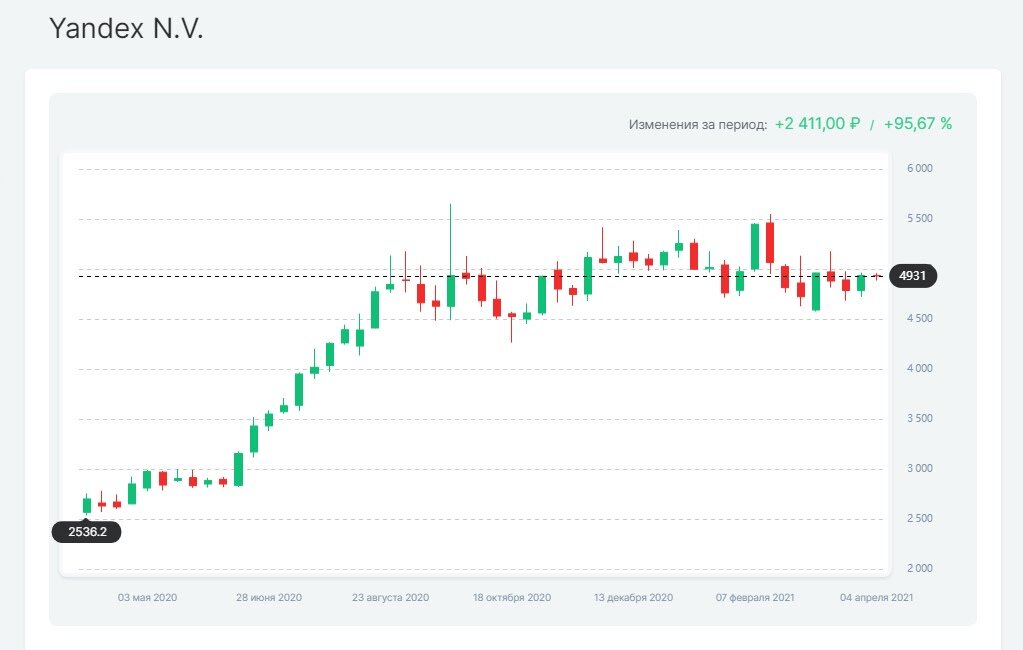Click the 2 500 price axis label
The height and width of the screenshot is (650, 1023).
tap(919, 518)
